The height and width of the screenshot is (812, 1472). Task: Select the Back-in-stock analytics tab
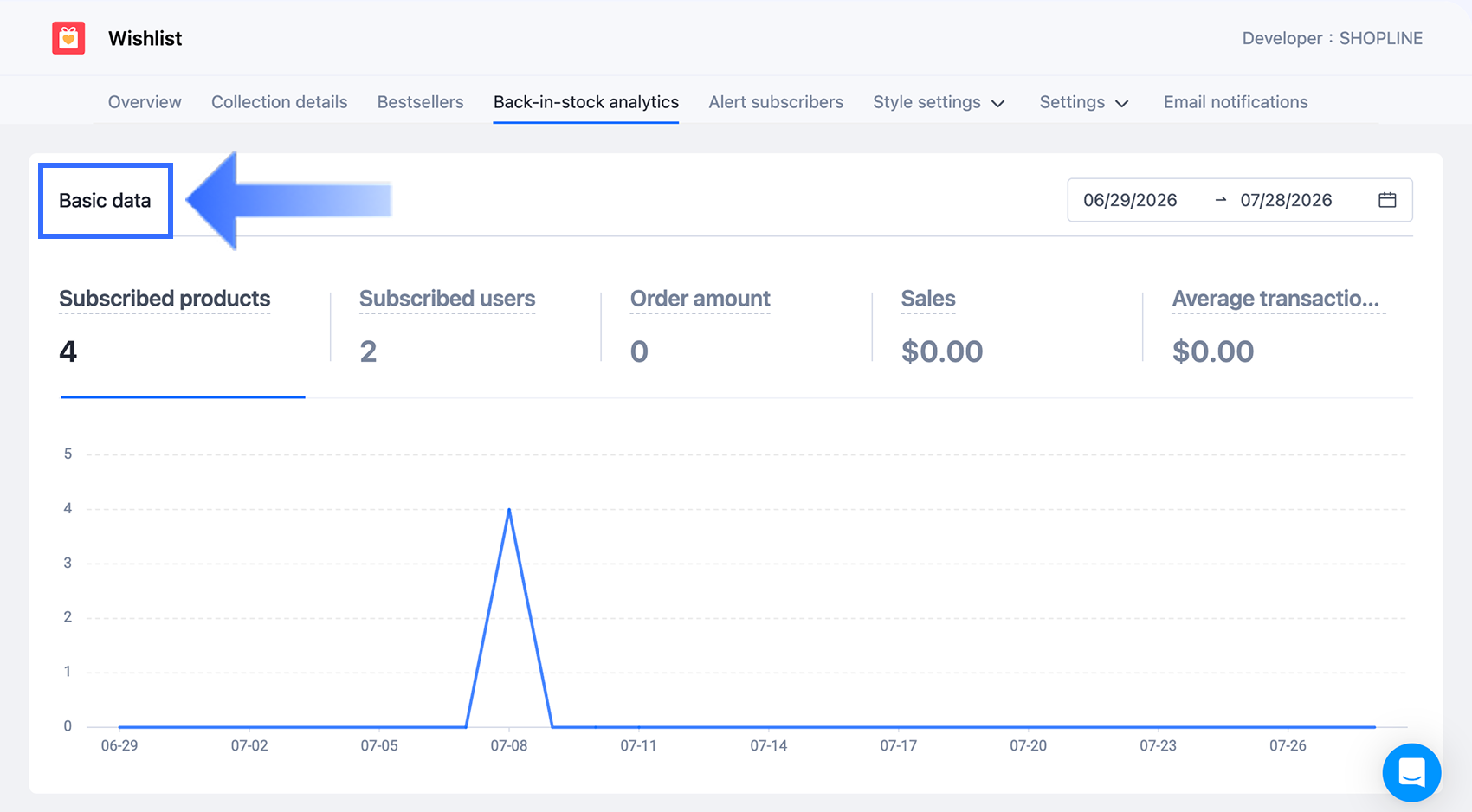[586, 102]
